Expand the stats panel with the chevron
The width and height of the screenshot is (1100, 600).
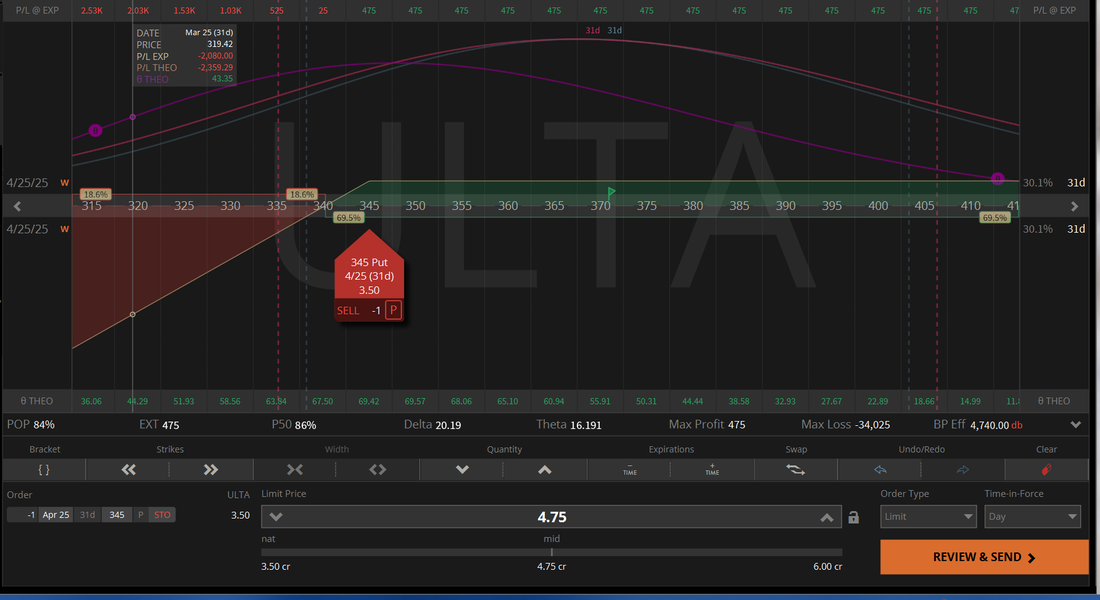(x=1075, y=425)
